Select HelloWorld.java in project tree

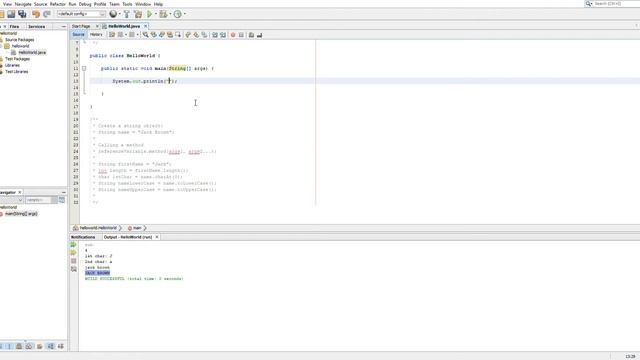pos(32,53)
